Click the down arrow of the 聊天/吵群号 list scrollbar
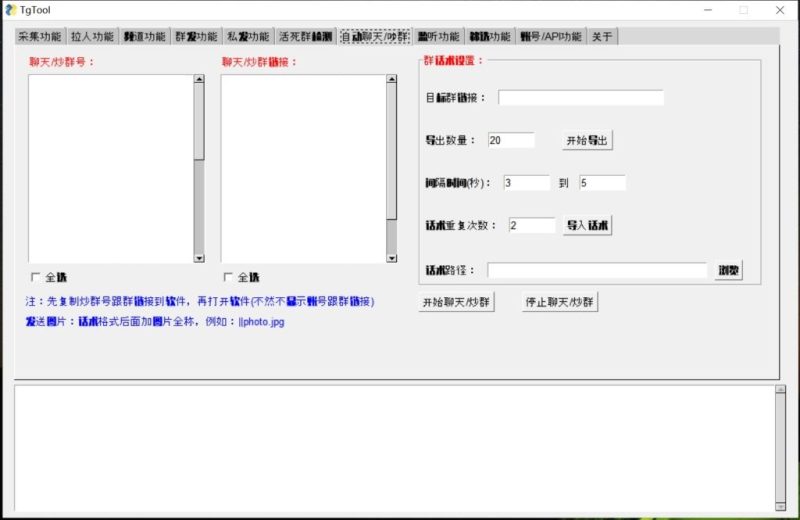This screenshot has height=520, width=800. pos(199,258)
